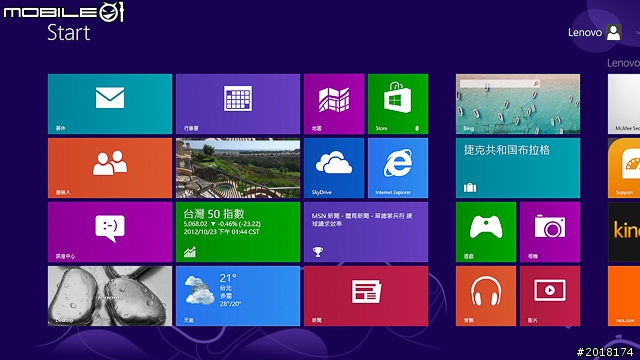Screen dimensions: 640x360
Task: Open the Desktop tile with pebbles
Action: pyautogui.click(x=110, y=296)
